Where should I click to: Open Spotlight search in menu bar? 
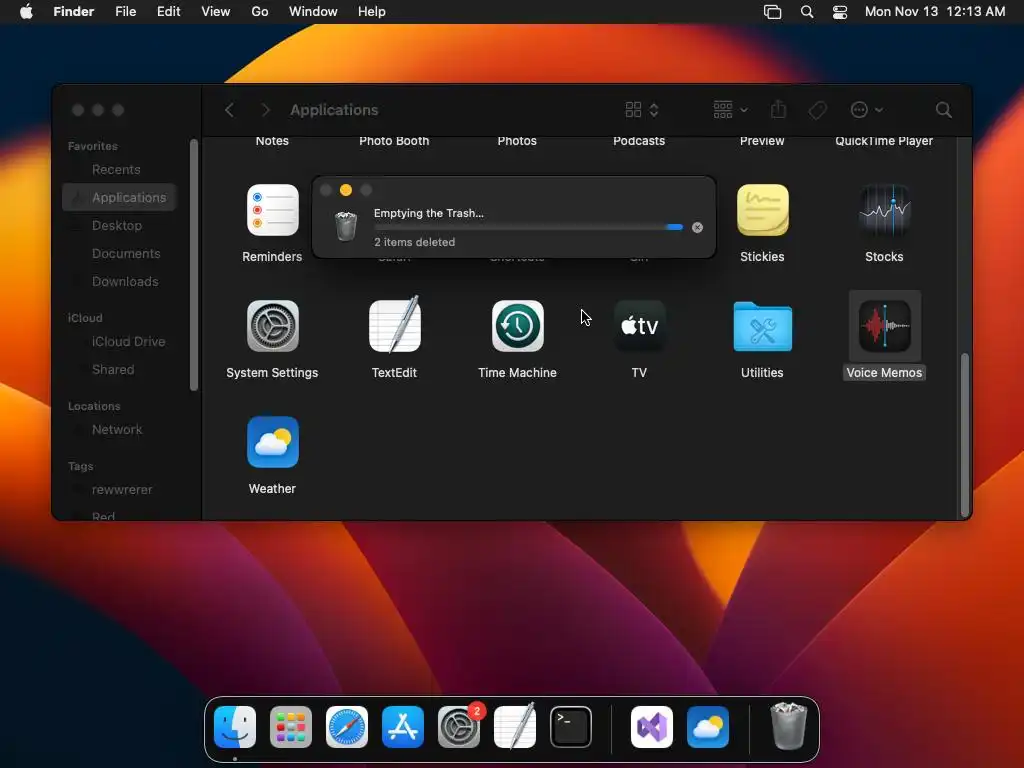tap(807, 12)
